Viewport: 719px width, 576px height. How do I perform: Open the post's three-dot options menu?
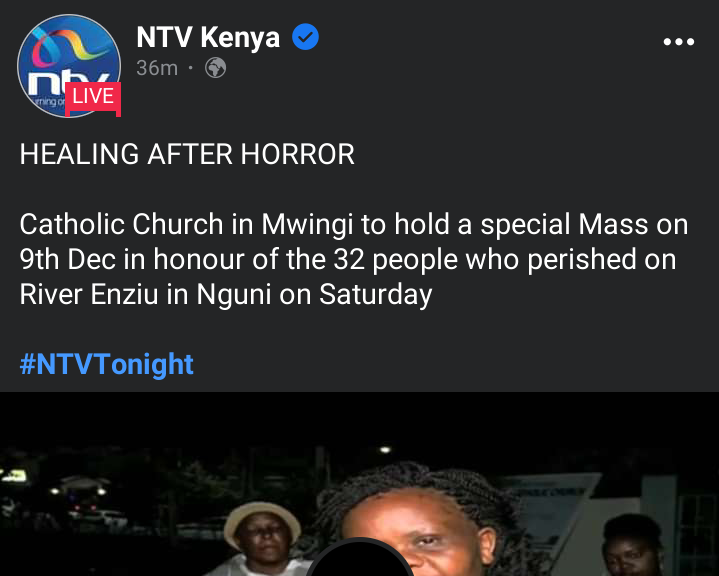click(x=679, y=42)
